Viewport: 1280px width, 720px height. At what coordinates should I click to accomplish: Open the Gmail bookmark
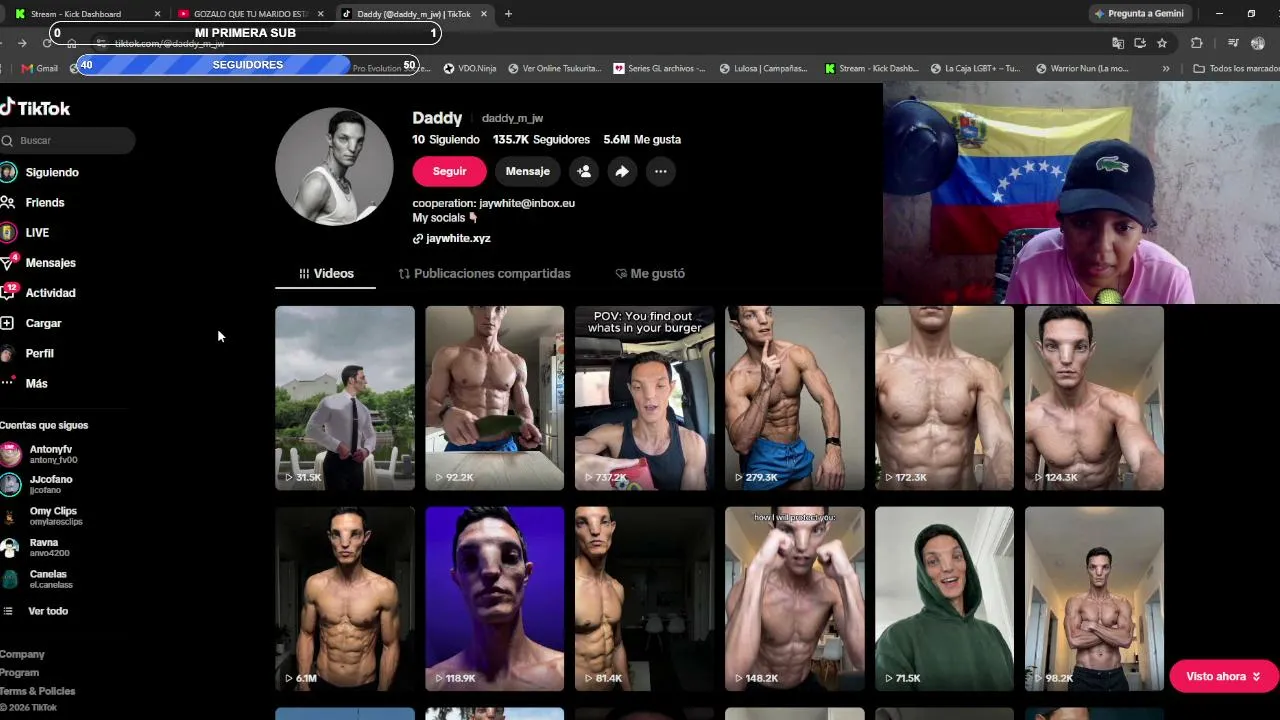click(x=40, y=69)
